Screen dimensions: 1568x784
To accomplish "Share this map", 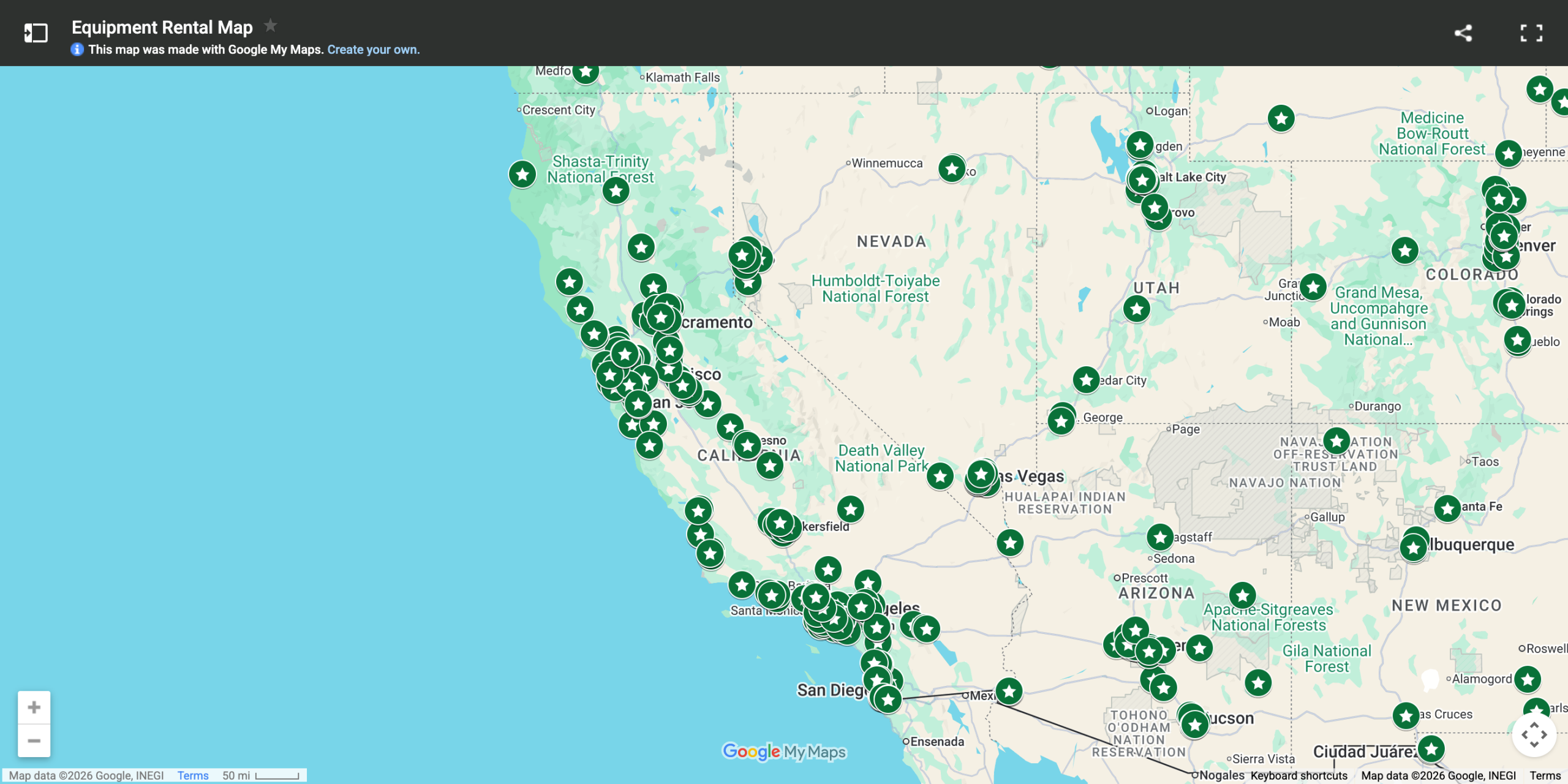I will pyautogui.click(x=1463, y=32).
